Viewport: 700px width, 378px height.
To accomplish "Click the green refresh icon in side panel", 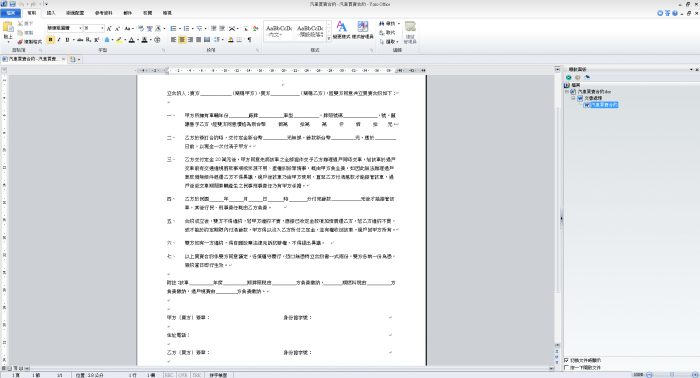I will (x=569, y=77).
